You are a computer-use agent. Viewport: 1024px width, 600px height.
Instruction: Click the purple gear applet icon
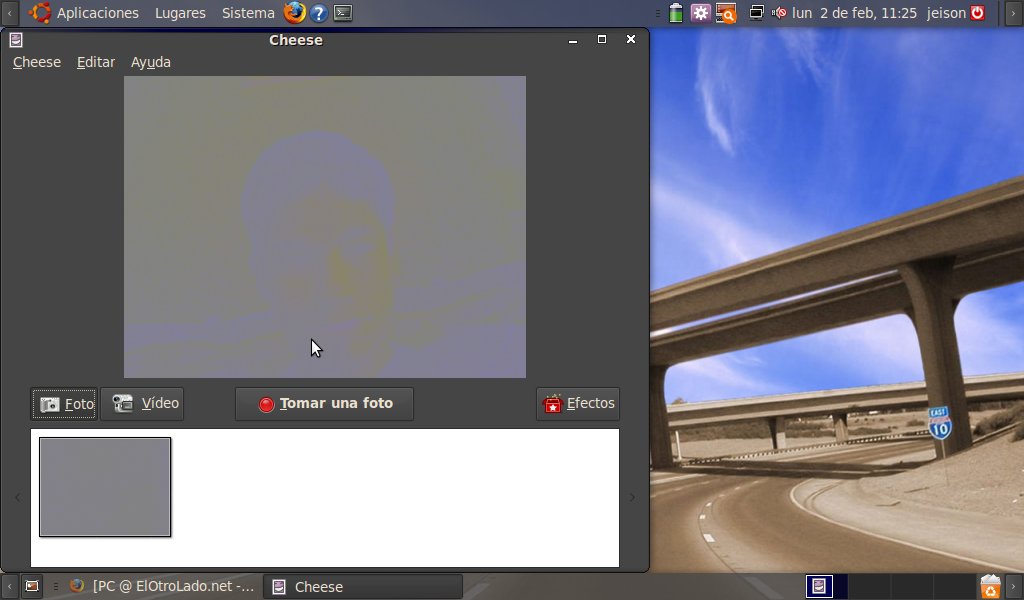700,12
